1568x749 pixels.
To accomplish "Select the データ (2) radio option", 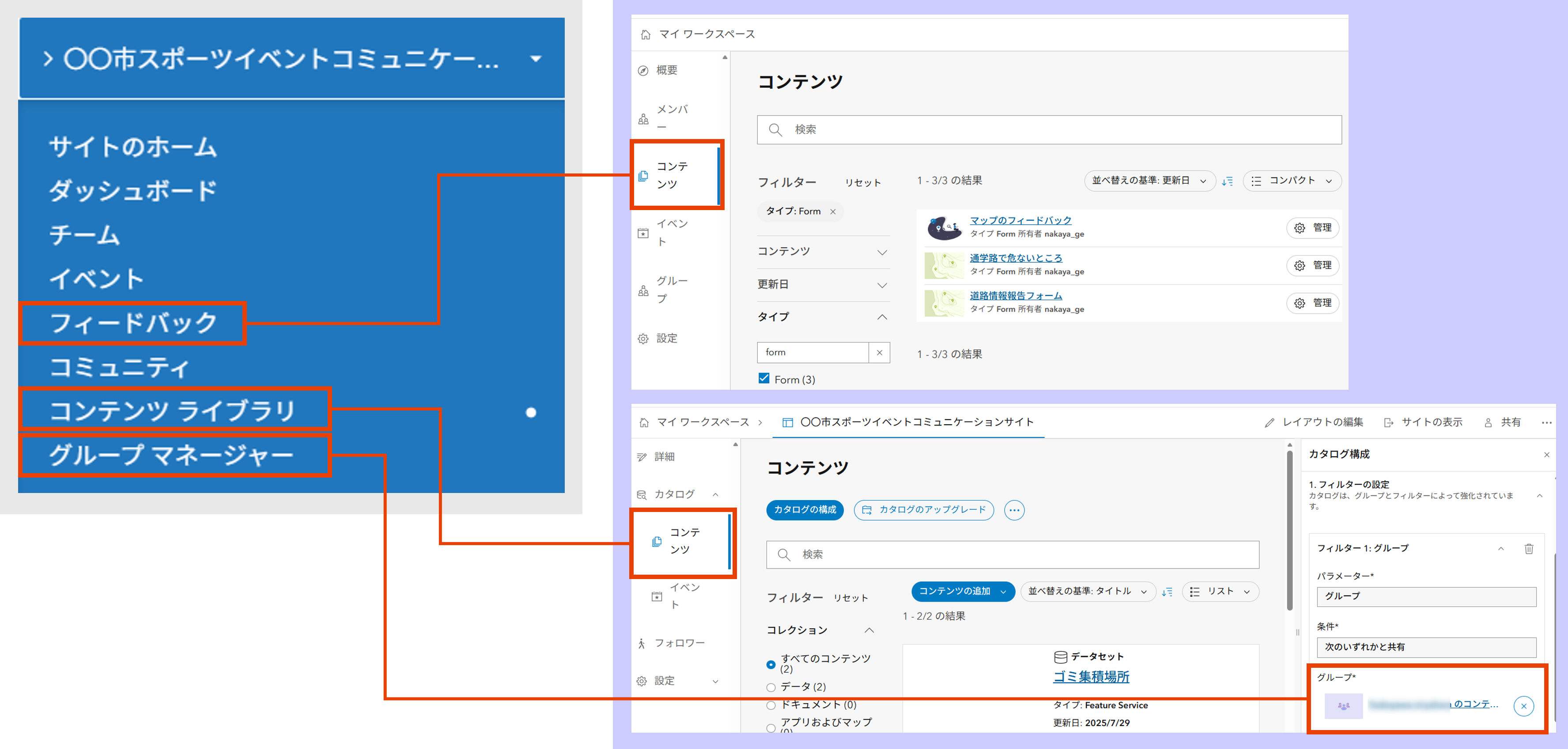I will coord(771,688).
